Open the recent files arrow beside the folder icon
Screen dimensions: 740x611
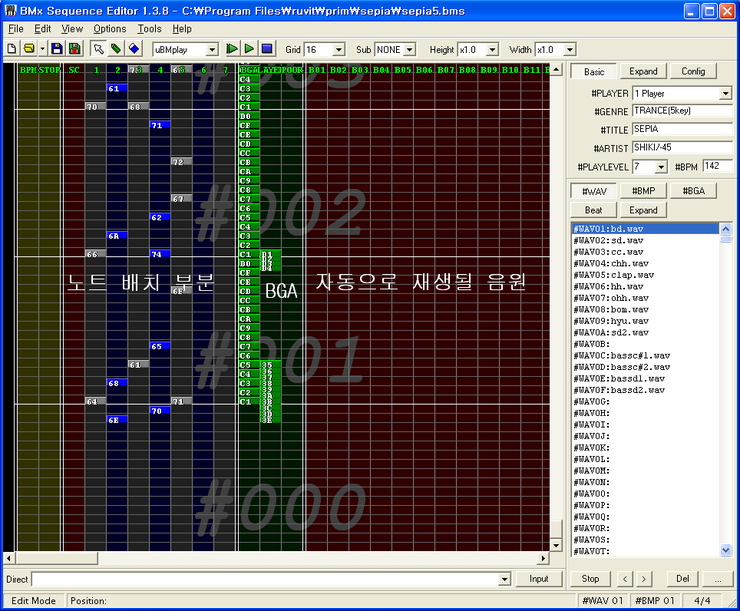(x=42, y=49)
